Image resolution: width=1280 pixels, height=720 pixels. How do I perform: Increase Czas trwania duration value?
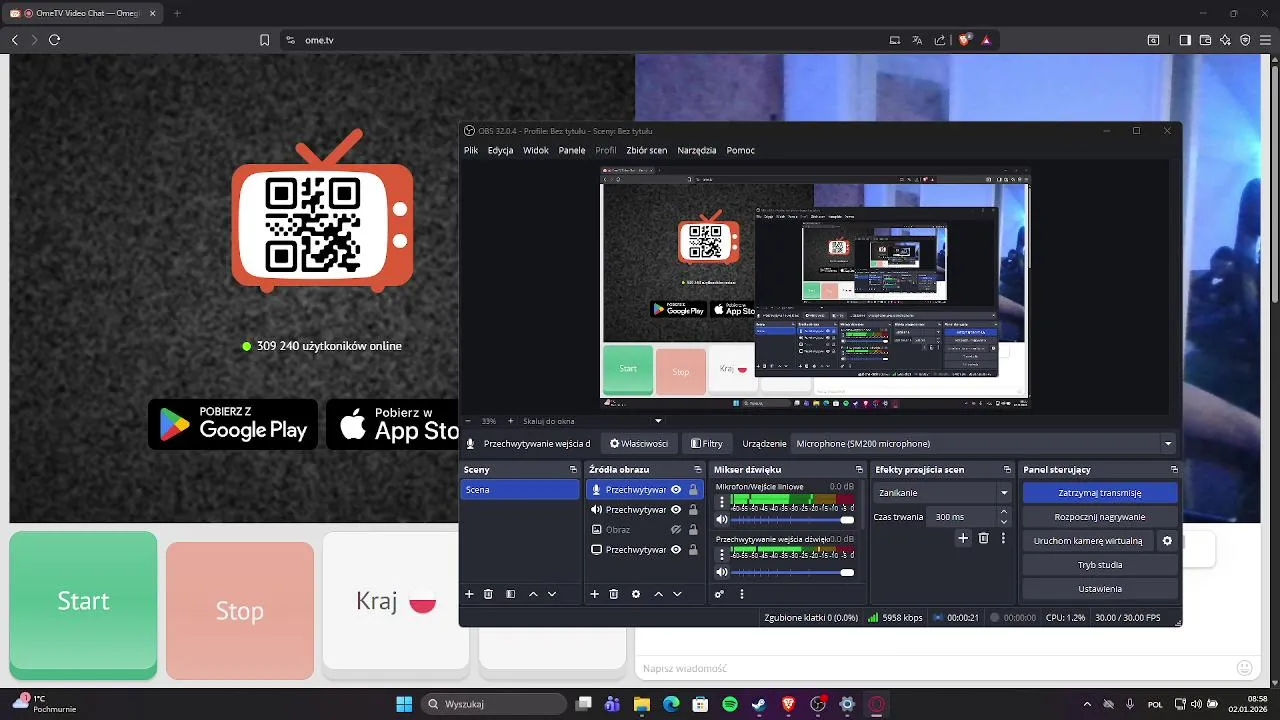tap(1004, 512)
